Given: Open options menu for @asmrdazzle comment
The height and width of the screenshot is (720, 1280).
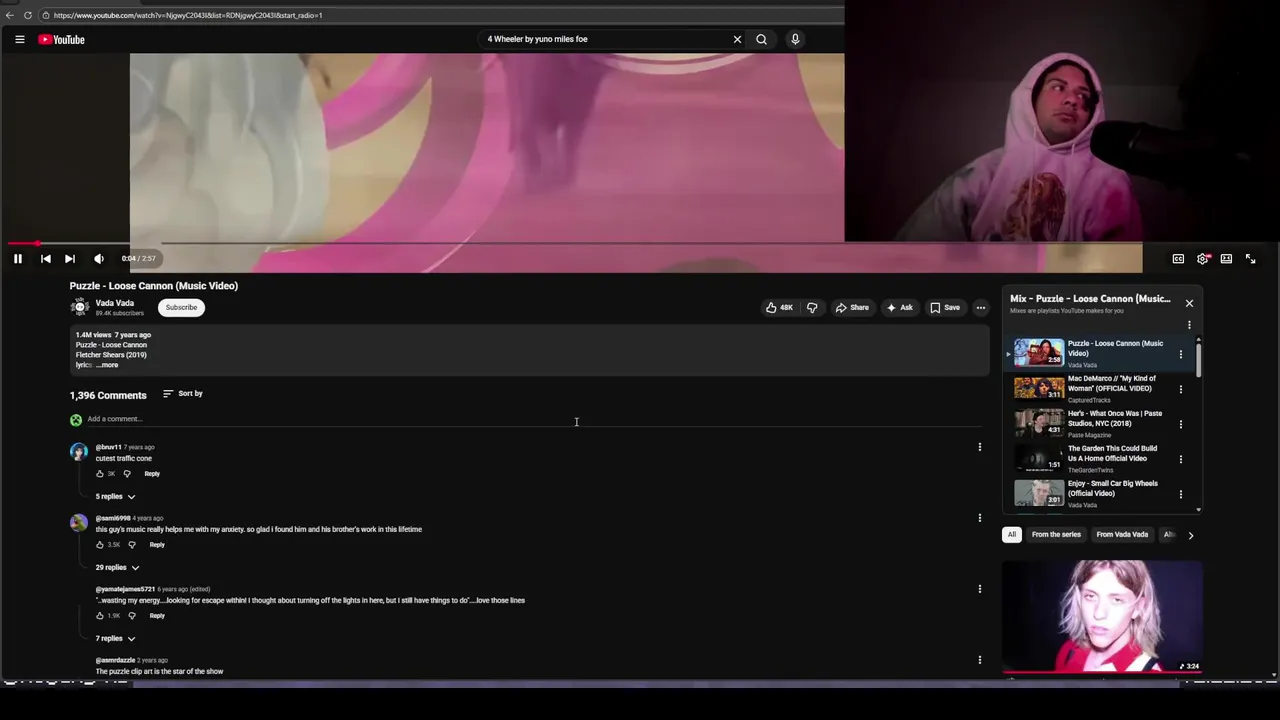Looking at the screenshot, I should (980, 660).
